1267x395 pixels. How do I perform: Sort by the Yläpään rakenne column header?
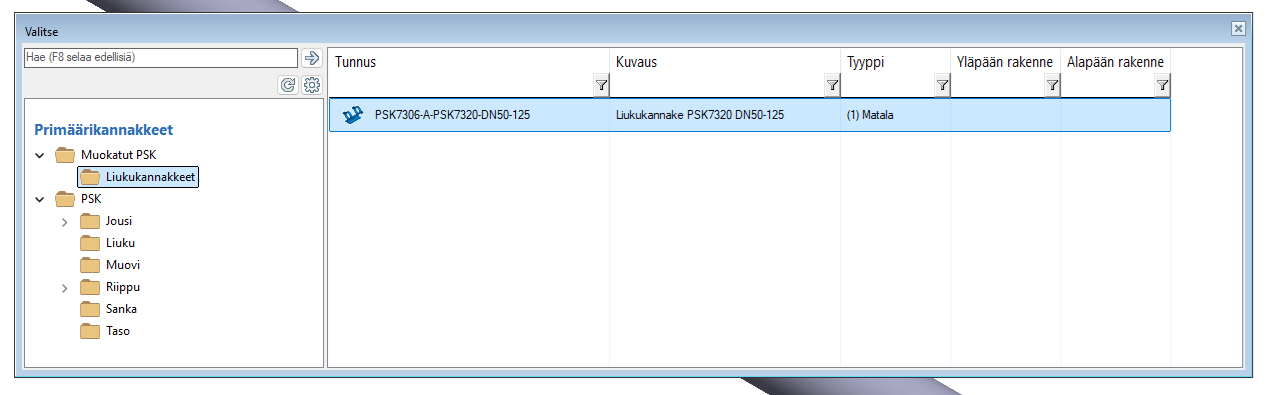click(1006, 62)
